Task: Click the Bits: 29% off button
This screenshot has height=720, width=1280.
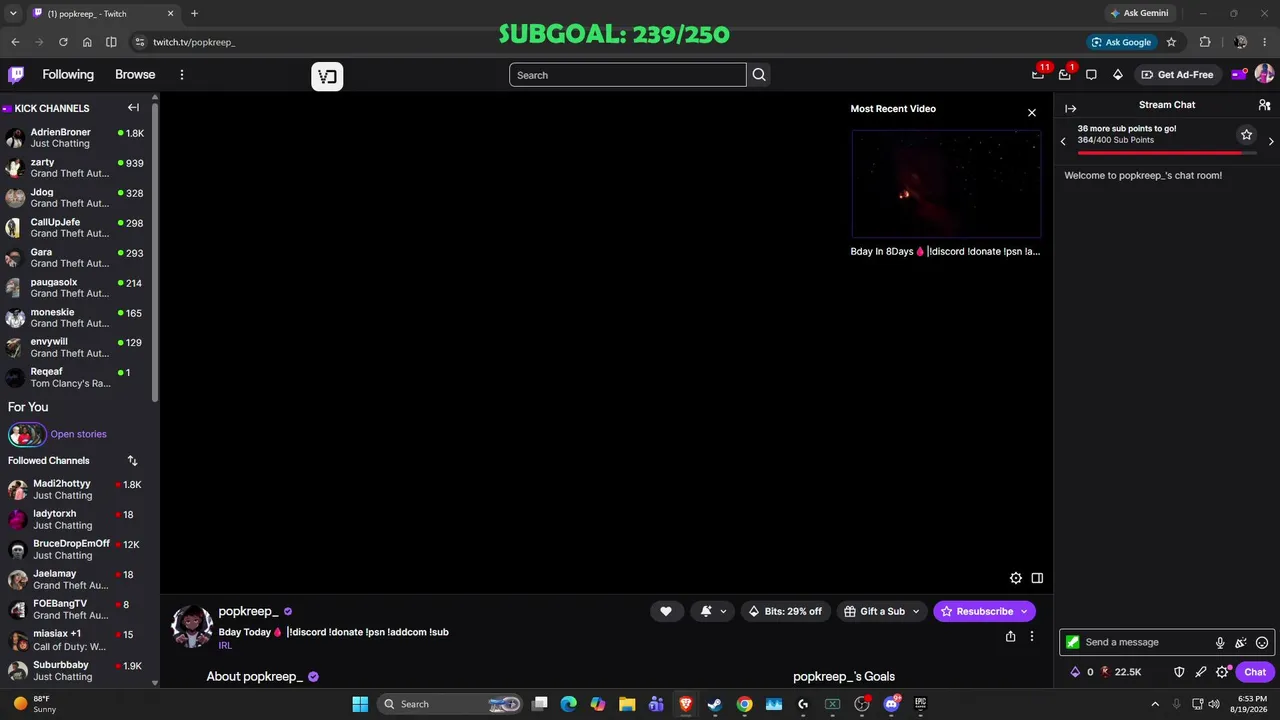Action: tap(785, 611)
